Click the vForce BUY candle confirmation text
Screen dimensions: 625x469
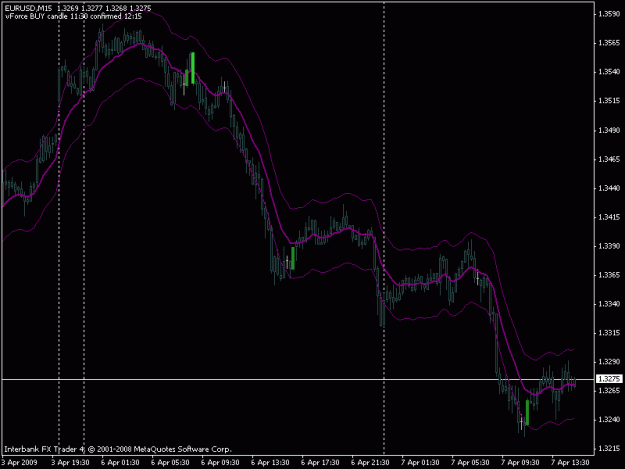[73, 16]
